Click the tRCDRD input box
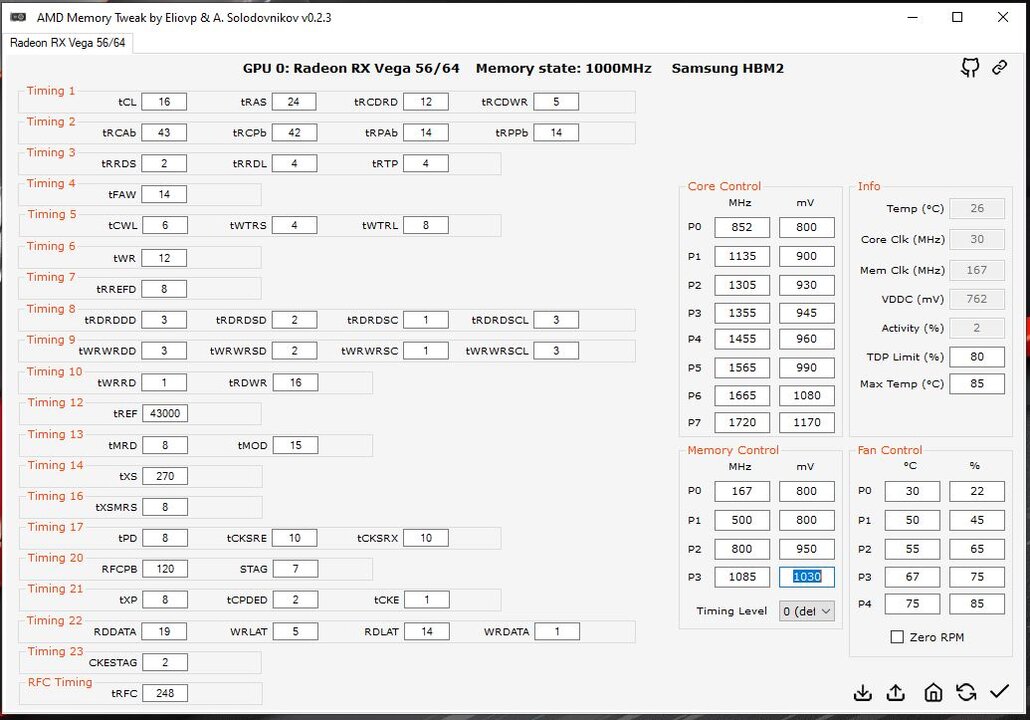1030x720 pixels. (x=426, y=102)
